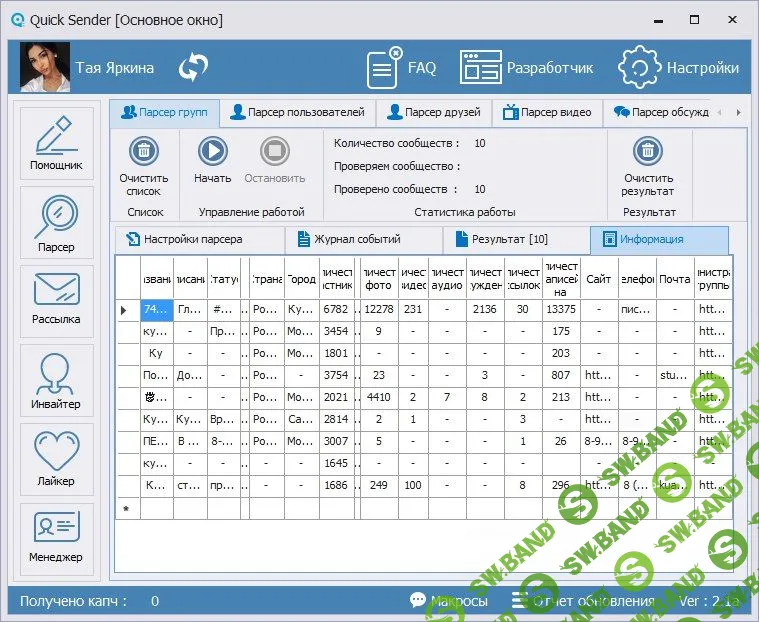759x622 pixels.
Task: Switch to Парсер групп tab
Action: (165, 112)
